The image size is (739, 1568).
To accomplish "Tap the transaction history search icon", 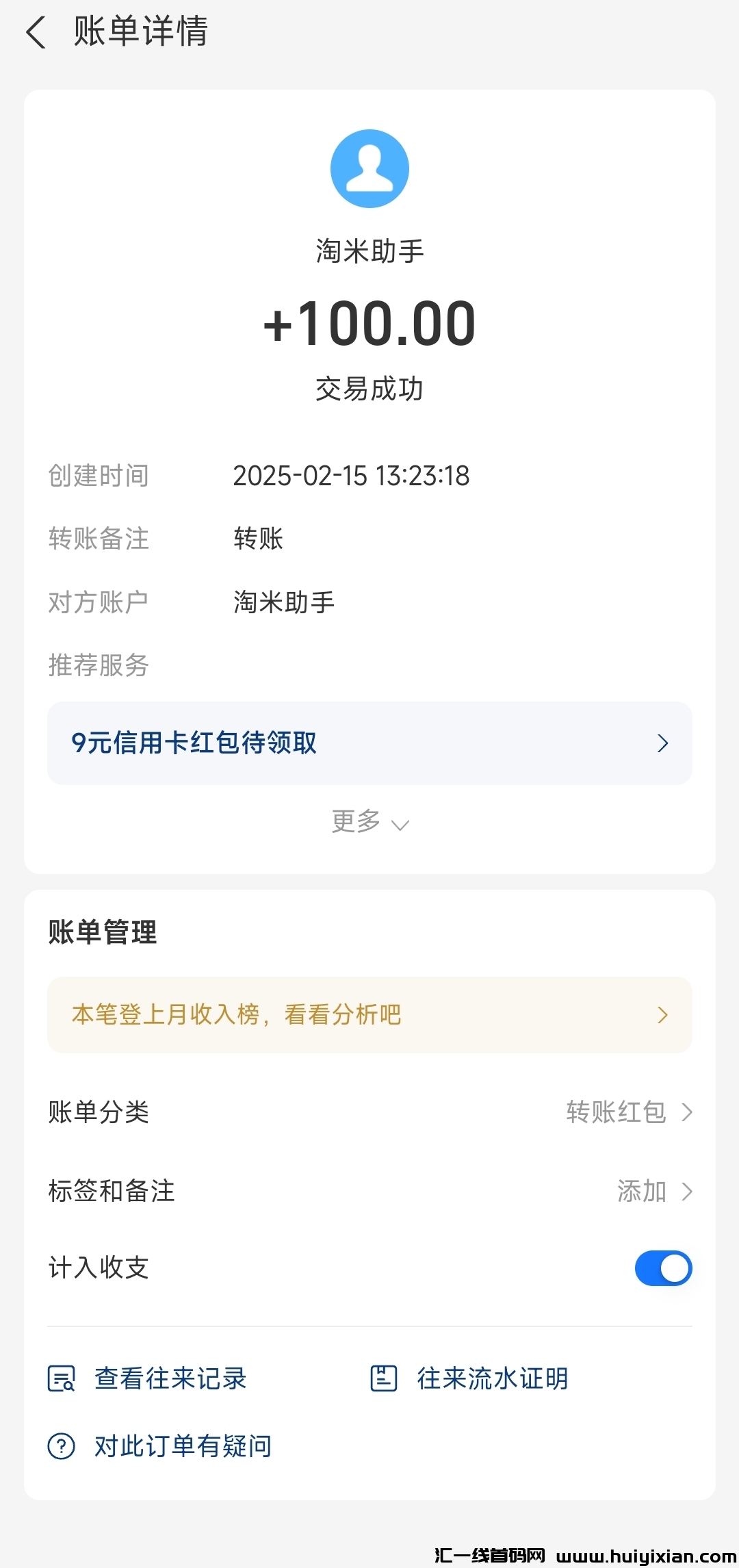I will pyautogui.click(x=62, y=1378).
